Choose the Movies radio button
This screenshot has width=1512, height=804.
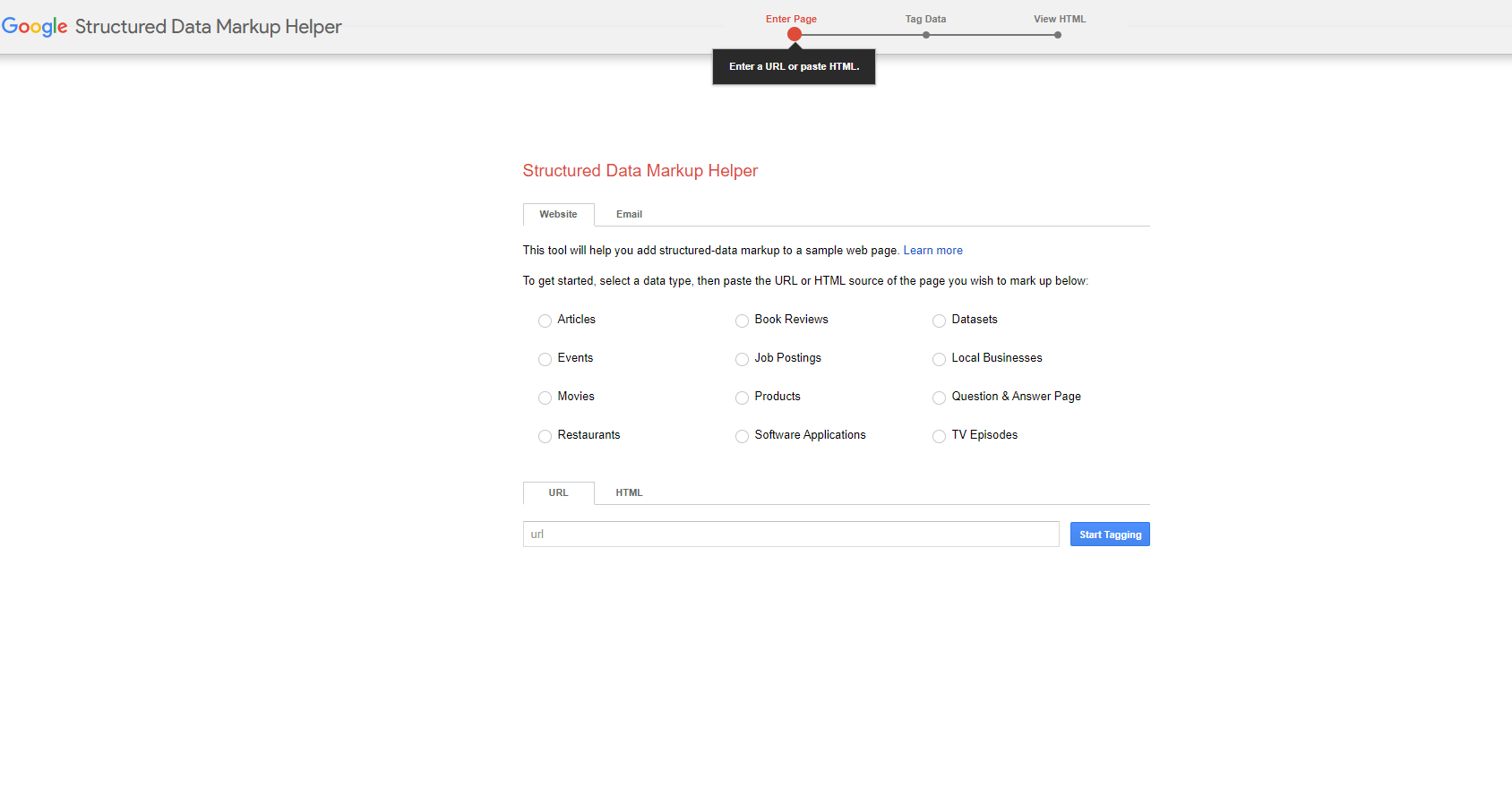pos(545,398)
